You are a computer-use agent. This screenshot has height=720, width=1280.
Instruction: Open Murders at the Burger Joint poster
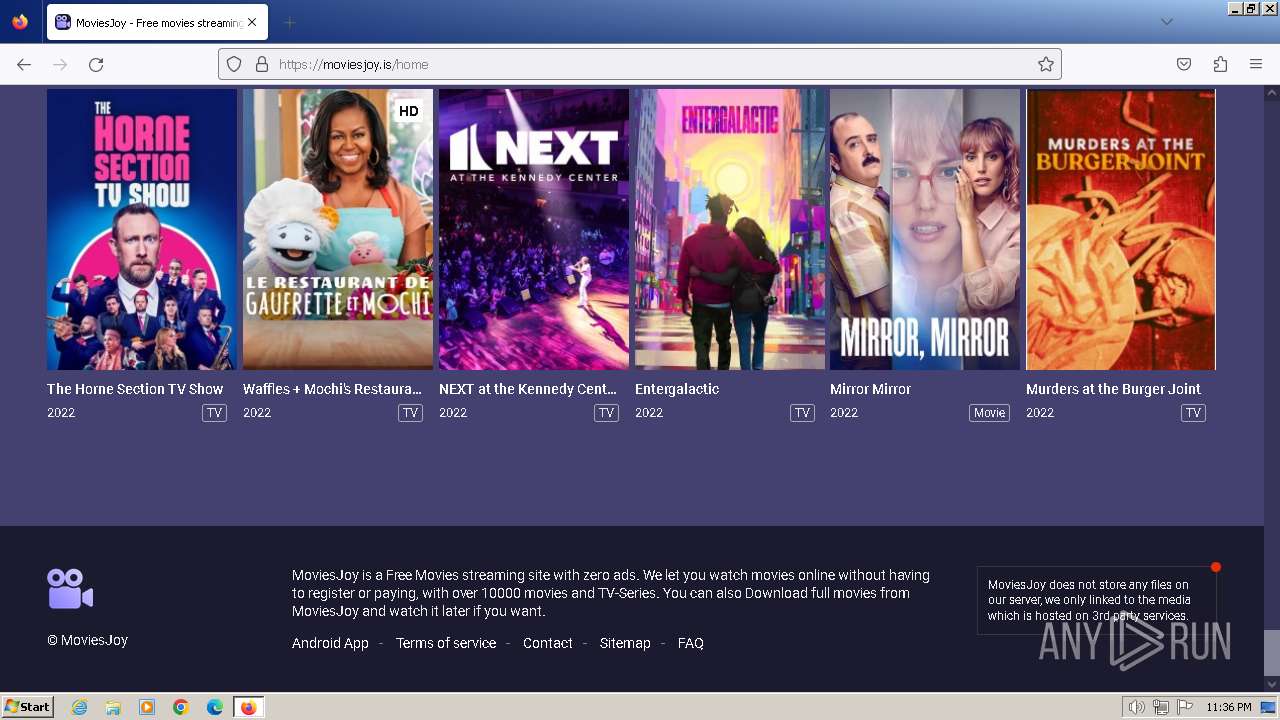click(1121, 230)
